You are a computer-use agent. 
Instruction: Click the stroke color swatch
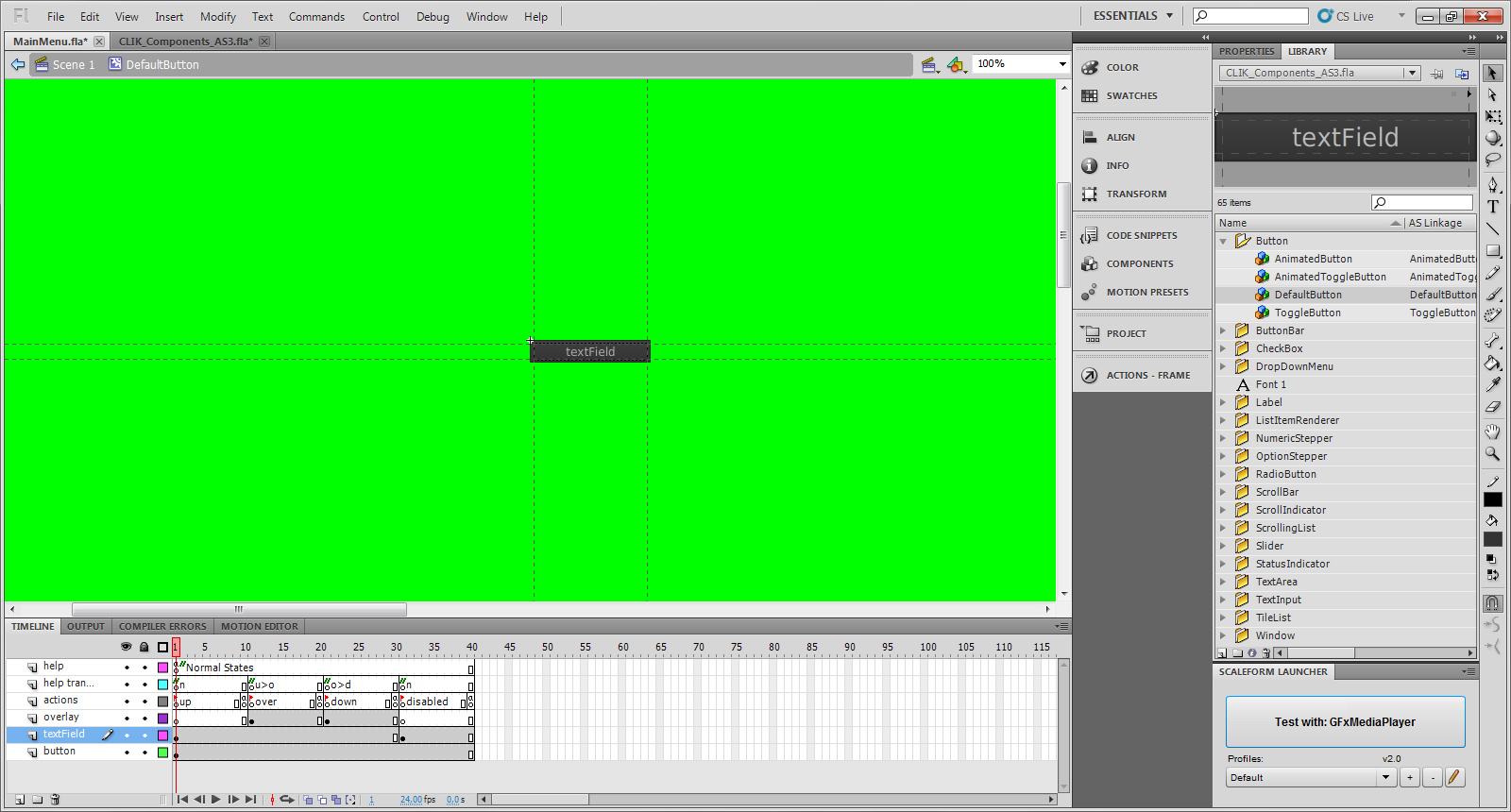pyautogui.click(x=1493, y=499)
